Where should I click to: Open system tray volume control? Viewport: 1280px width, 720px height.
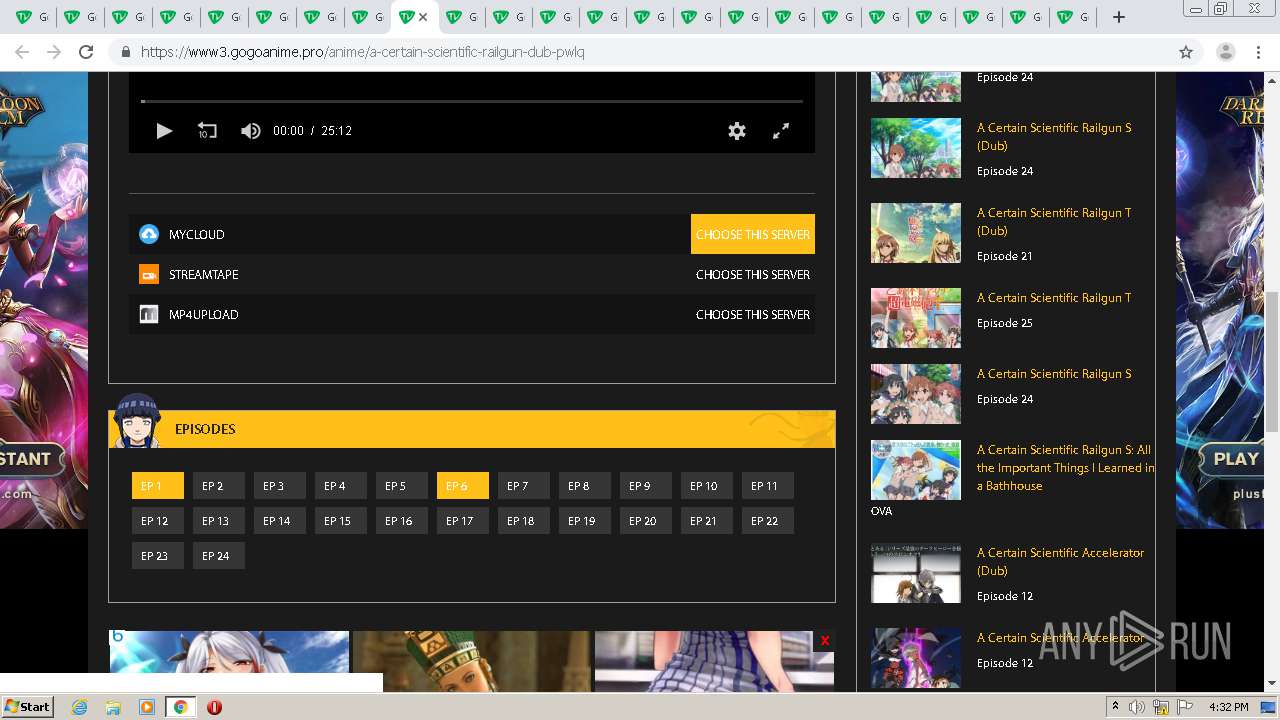1137,707
